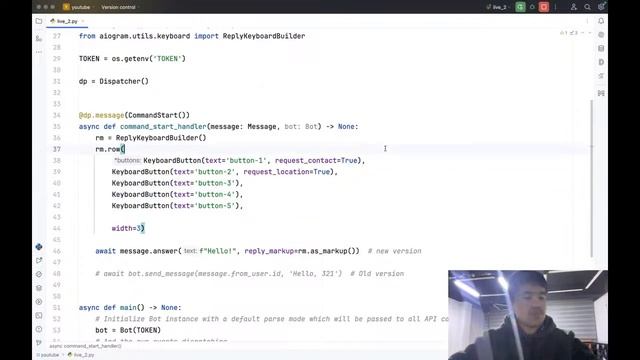This screenshot has height=360, width=640.
Task: Click the editor vertical scrollbar
Action: pyautogui.click(x=591, y=179)
